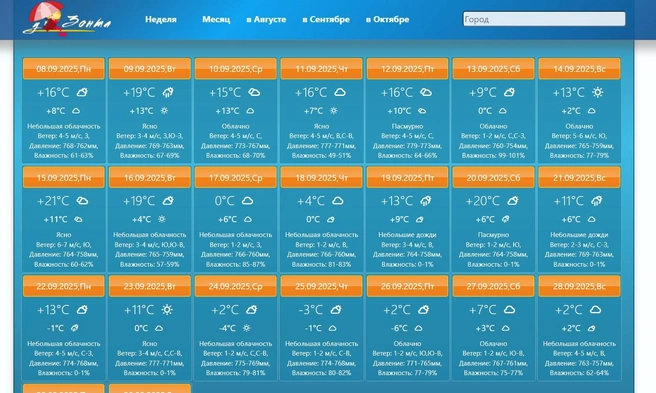
Task: Click the cloud icon beside +2°C day on 28.09.2025
Action: pos(595,310)
